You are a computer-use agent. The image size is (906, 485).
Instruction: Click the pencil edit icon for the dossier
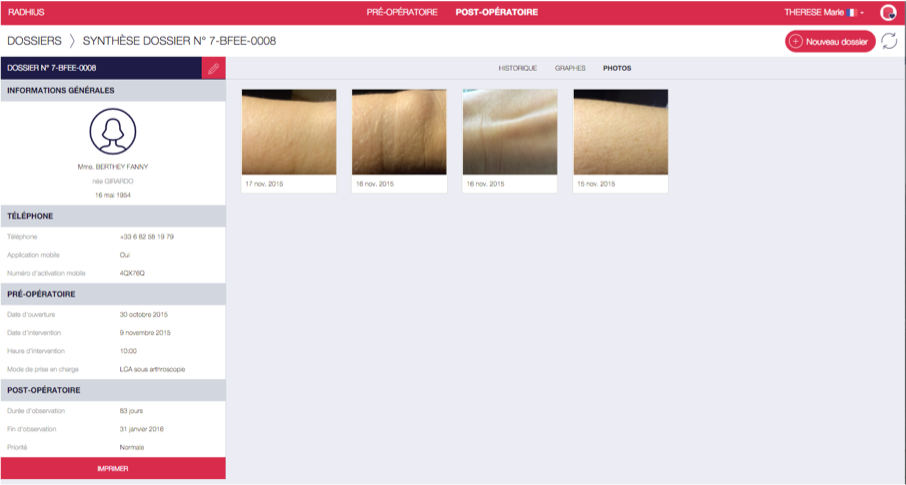[214, 68]
